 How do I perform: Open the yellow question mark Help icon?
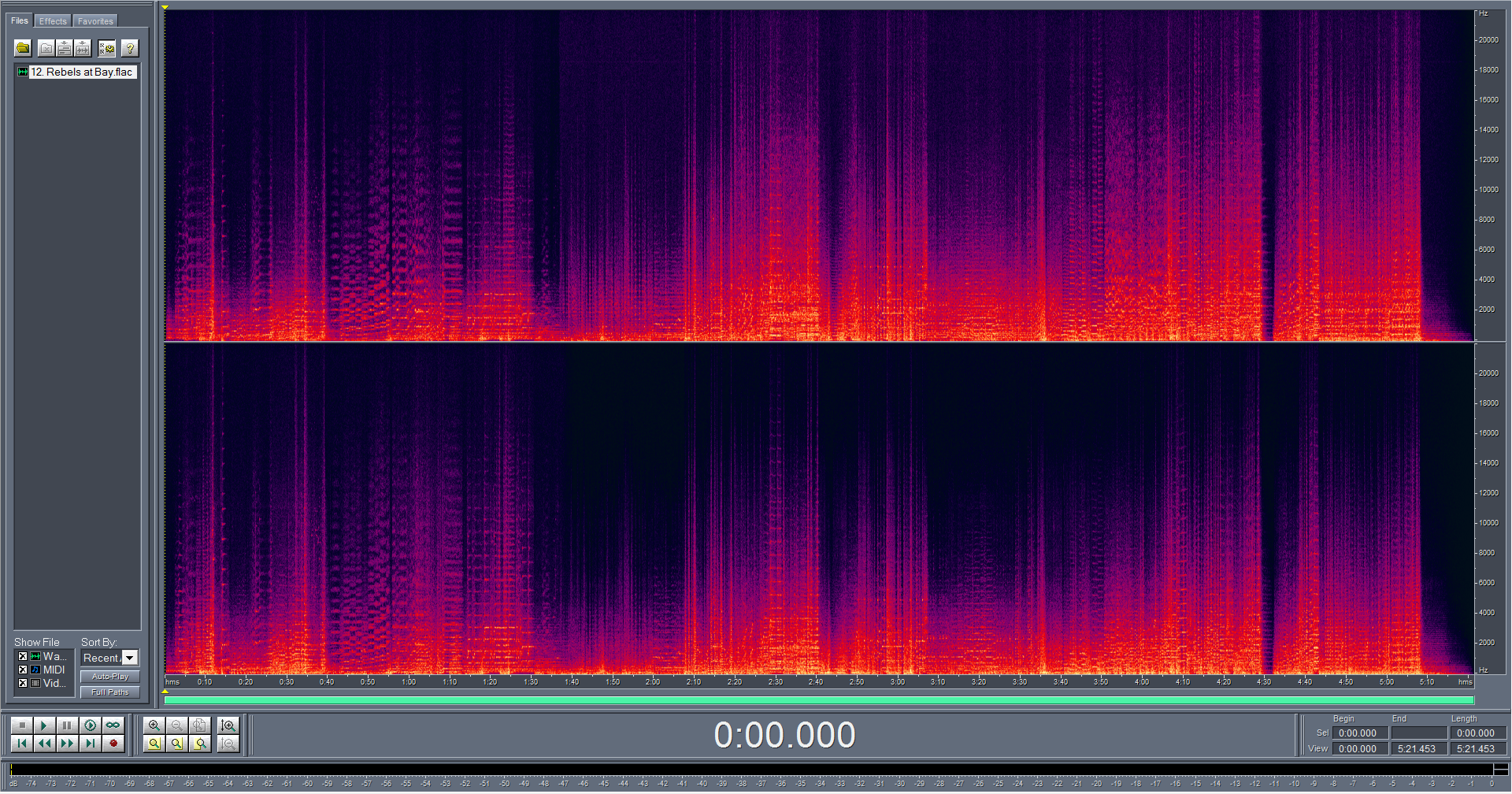pyautogui.click(x=130, y=49)
